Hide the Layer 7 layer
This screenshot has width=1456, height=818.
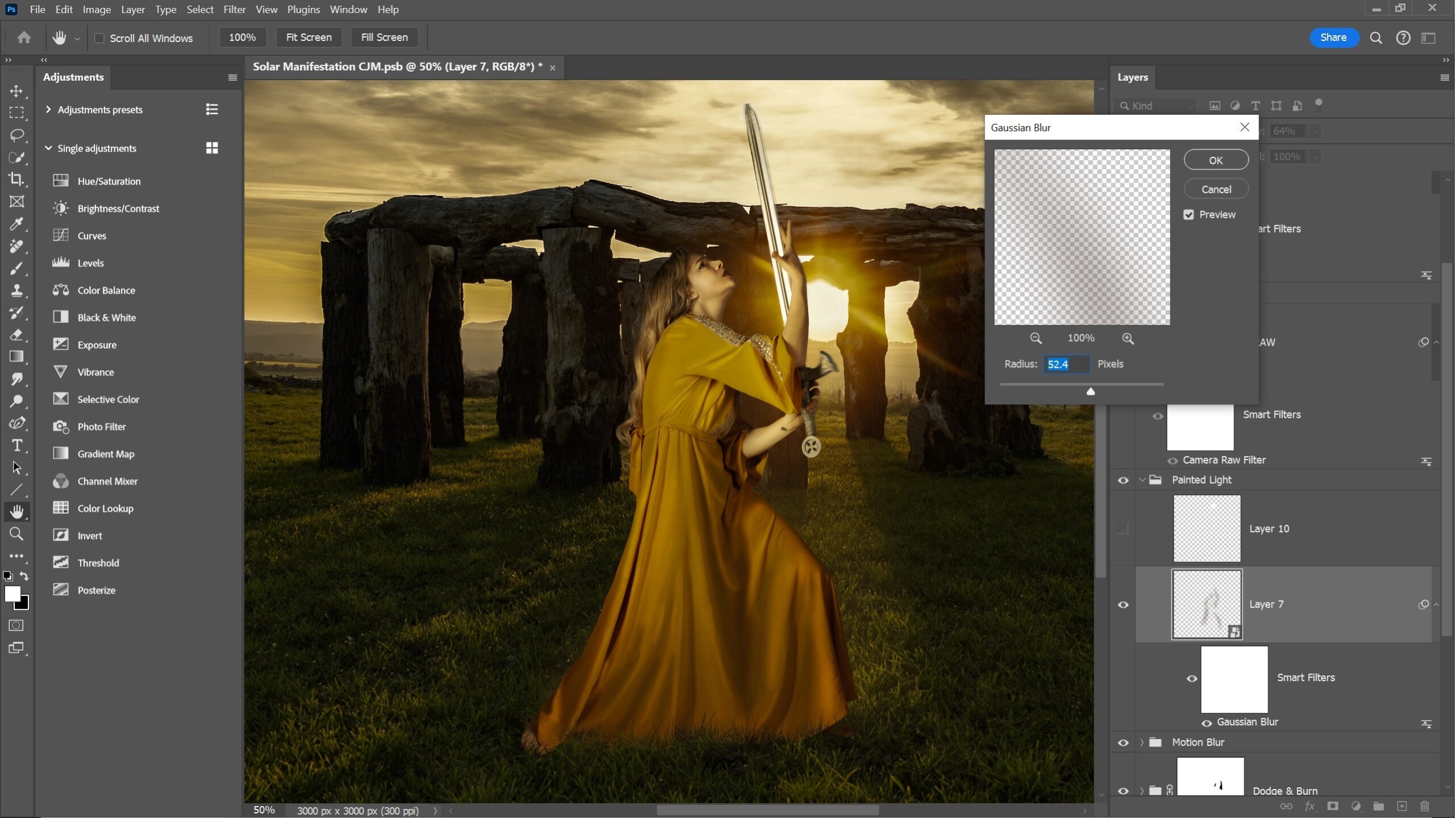1123,604
